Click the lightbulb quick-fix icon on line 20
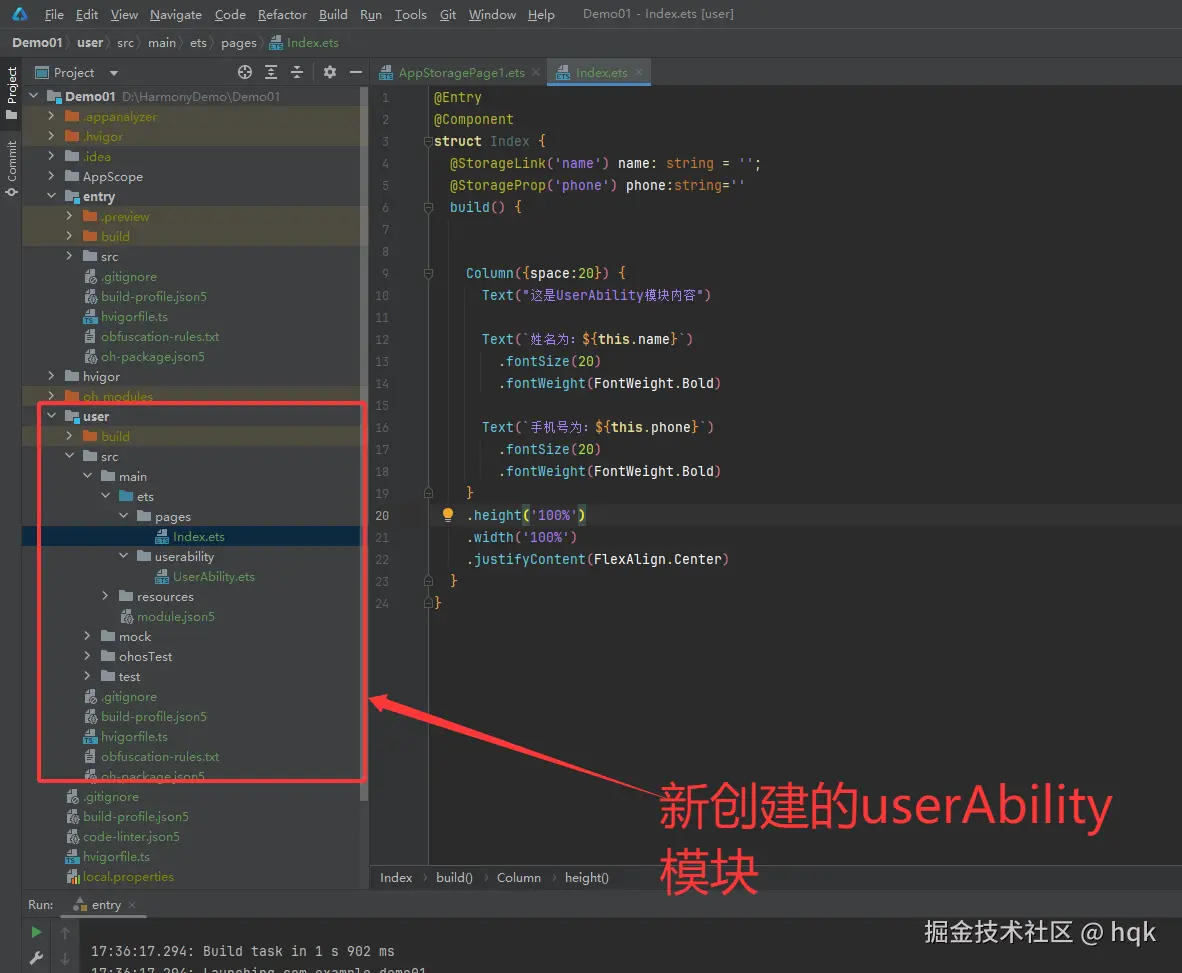 pos(449,516)
